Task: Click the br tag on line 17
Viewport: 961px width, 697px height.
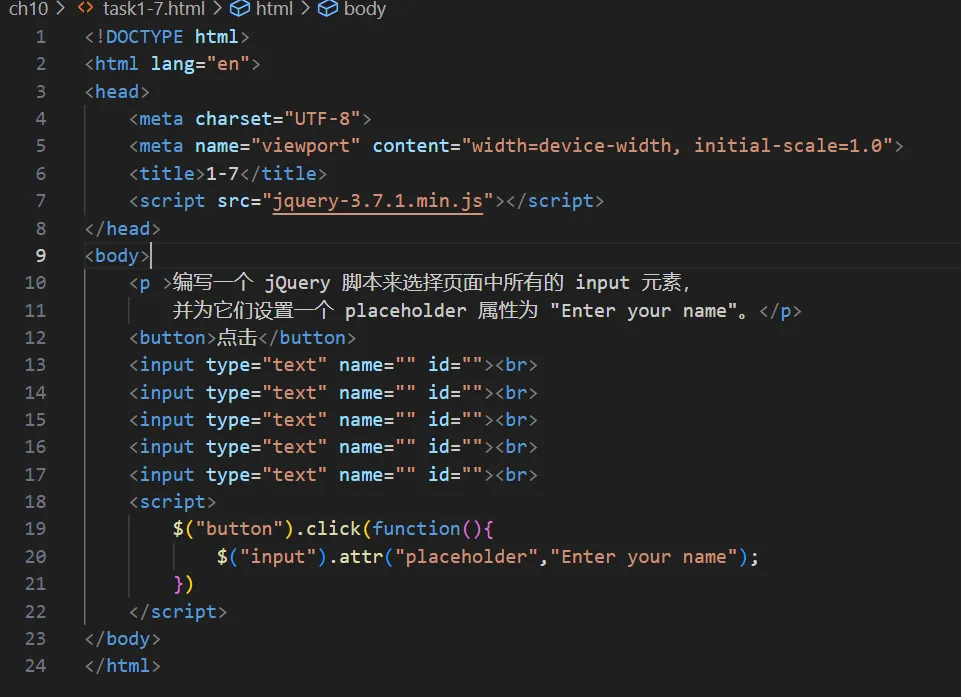Action: pos(516,475)
